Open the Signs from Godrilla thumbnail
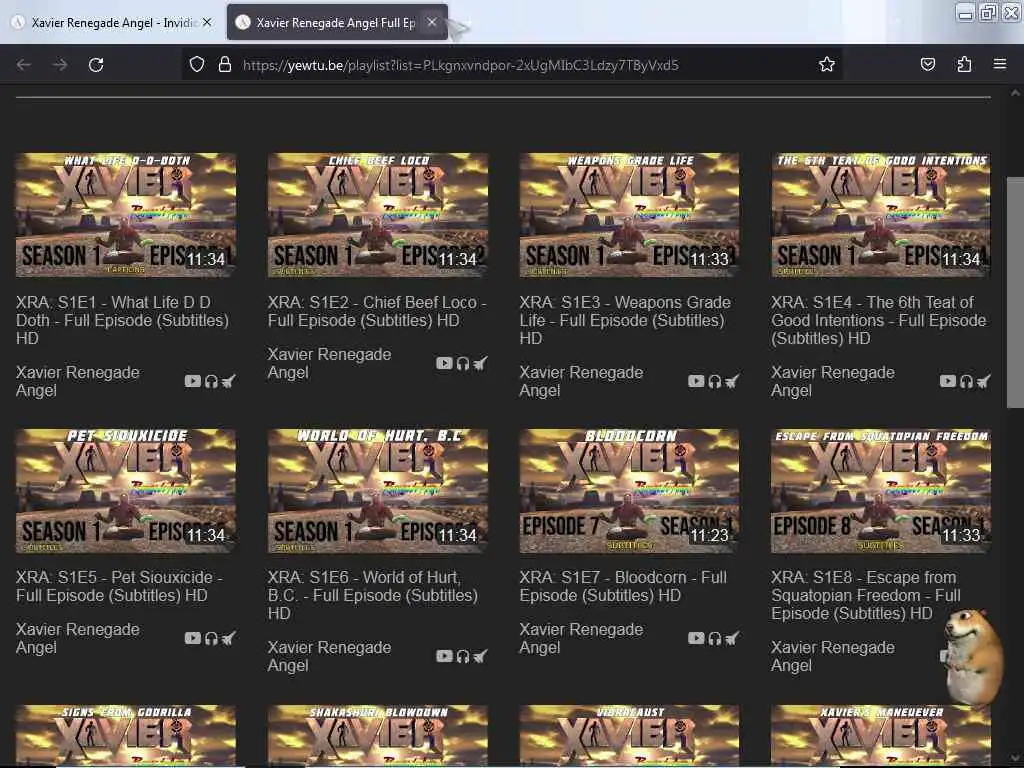The width and height of the screenshot is (1024, 768). coord(126,735)
